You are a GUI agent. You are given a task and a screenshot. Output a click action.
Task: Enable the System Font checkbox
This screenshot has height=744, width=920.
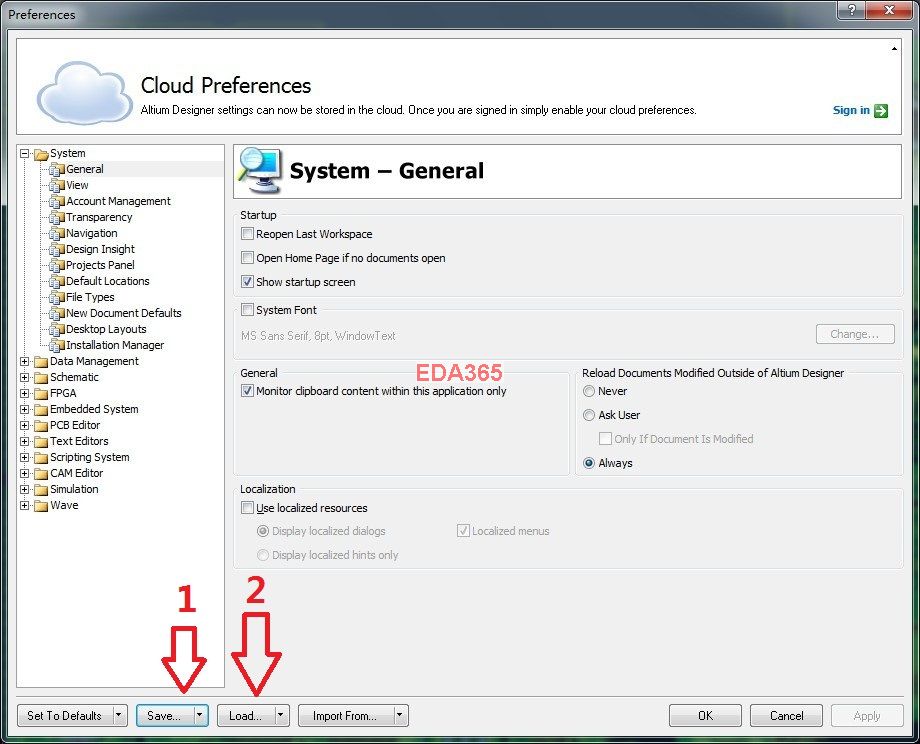tap(248, 310)
